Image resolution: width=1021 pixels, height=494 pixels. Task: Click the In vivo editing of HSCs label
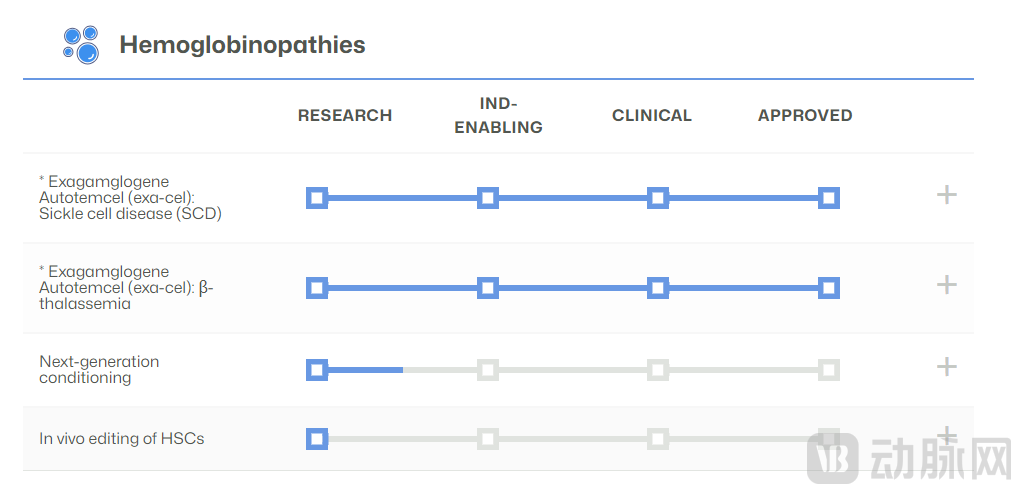(x=122, y=438)
